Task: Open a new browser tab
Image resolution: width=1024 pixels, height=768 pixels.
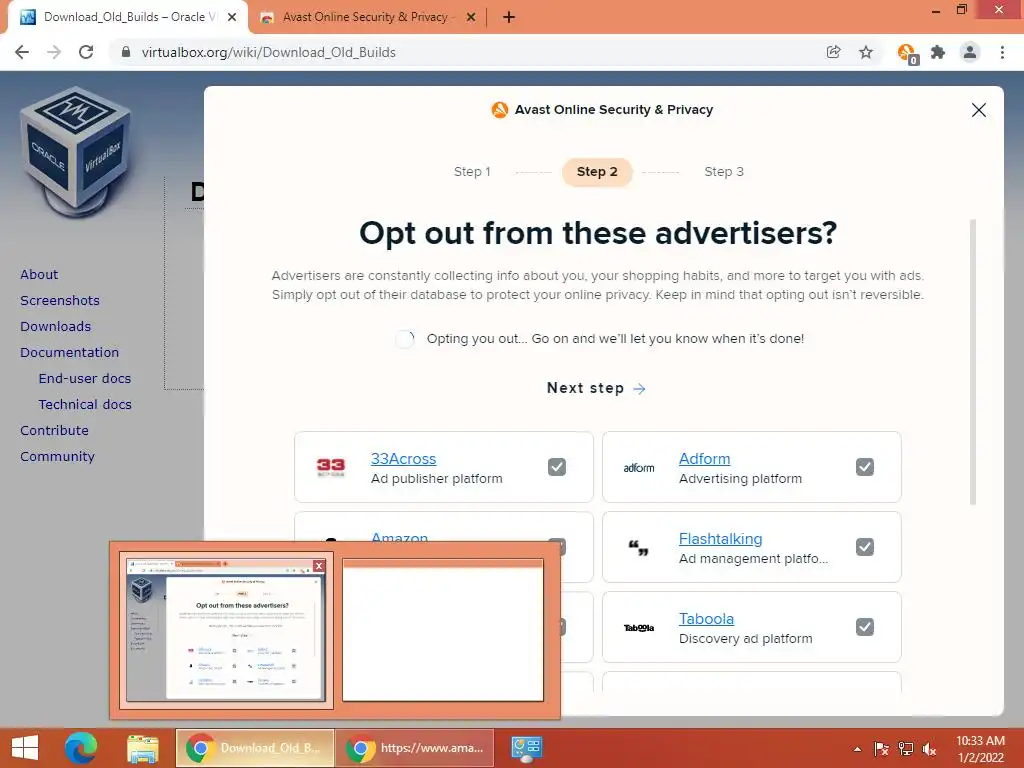Action: [509, 18]
